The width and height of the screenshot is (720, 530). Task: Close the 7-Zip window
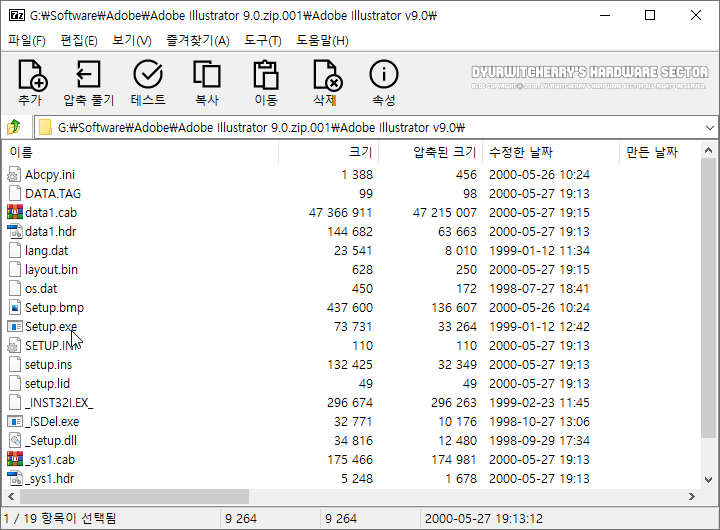pos(696,15)
